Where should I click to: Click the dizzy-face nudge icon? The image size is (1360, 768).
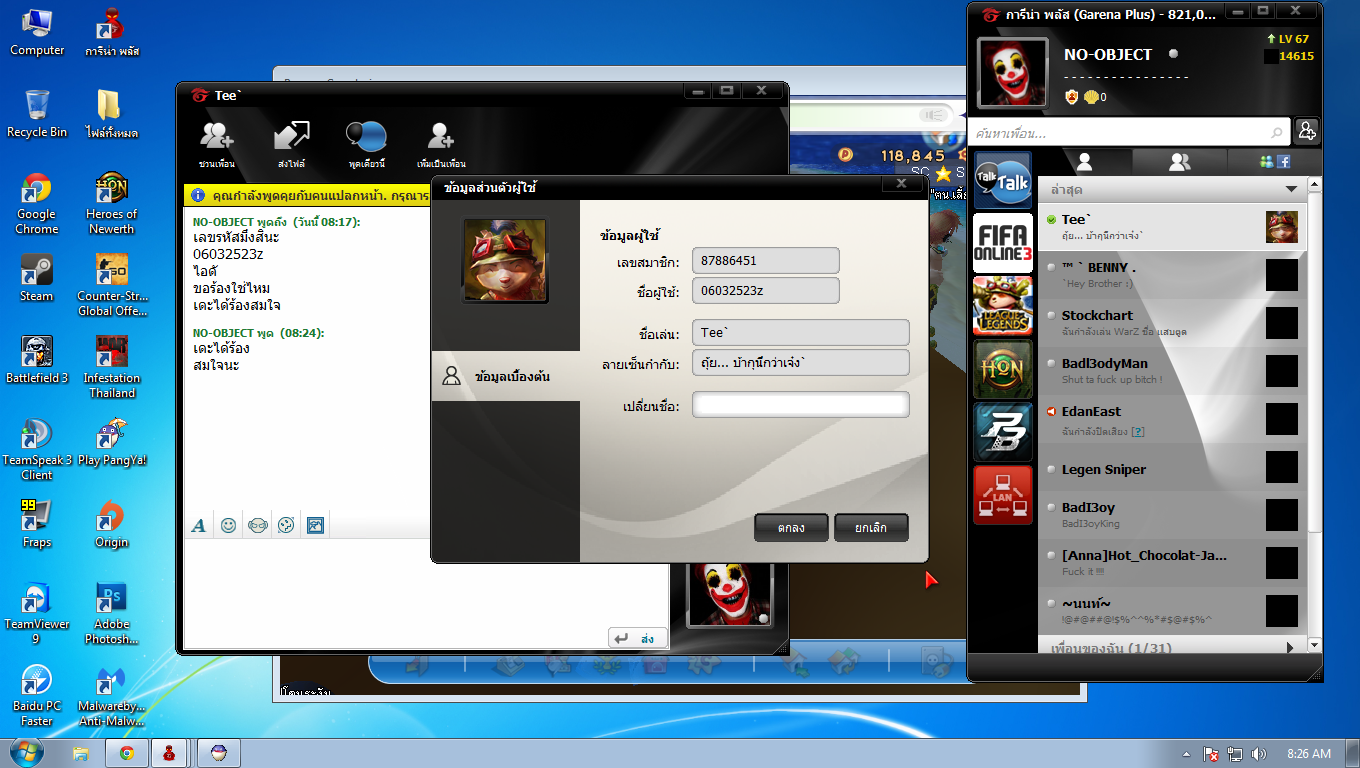(x=286, y=525)
